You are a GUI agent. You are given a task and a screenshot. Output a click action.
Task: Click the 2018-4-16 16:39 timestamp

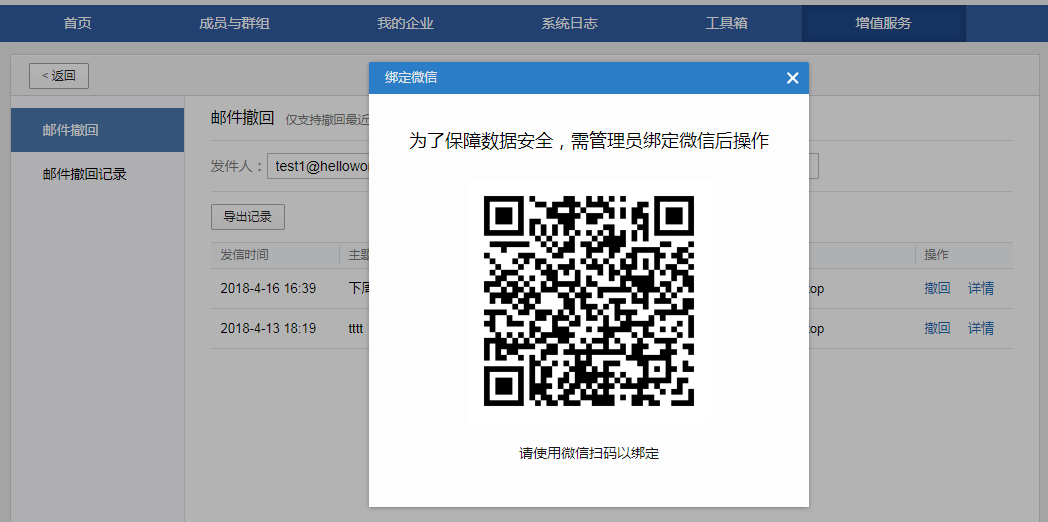(x=268, y=289)
